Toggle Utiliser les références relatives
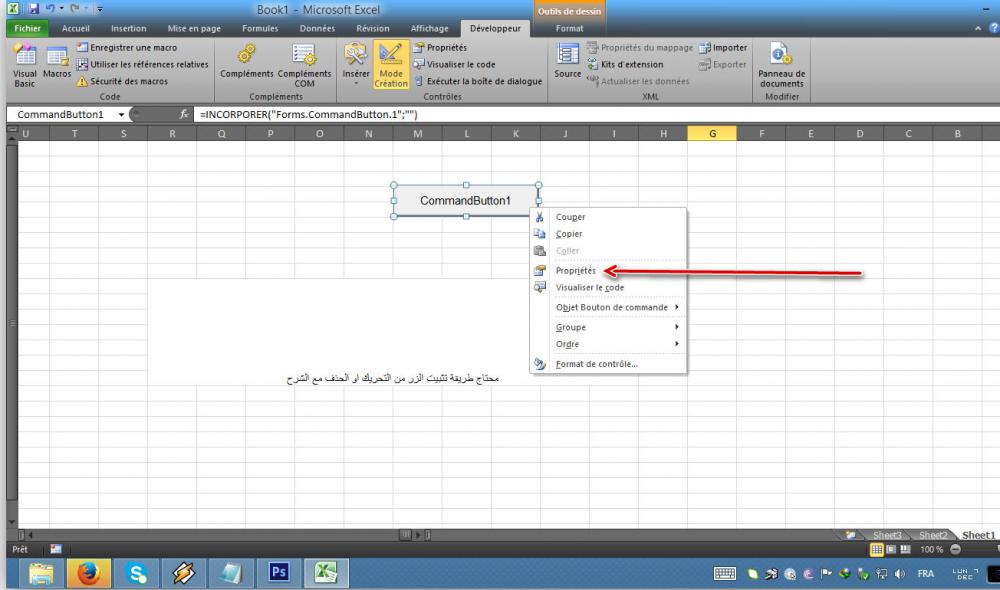This screenshot has height=590, width=1000. tap(142, 64)
